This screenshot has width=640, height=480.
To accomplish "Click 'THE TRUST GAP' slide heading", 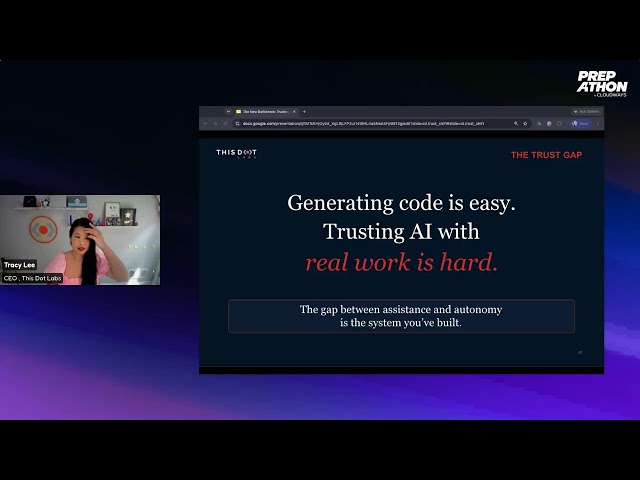I will pyautogui.click(x=547, y=155).
